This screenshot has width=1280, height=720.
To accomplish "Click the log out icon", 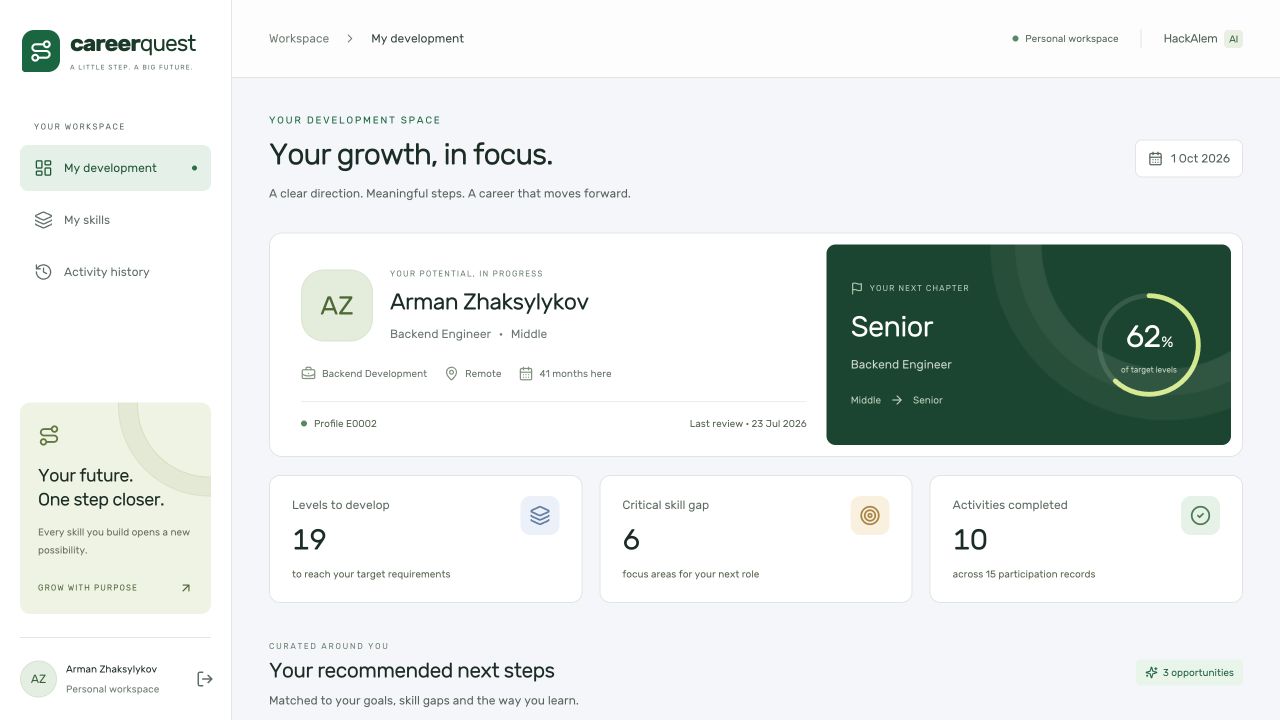I will coord(205,679).
